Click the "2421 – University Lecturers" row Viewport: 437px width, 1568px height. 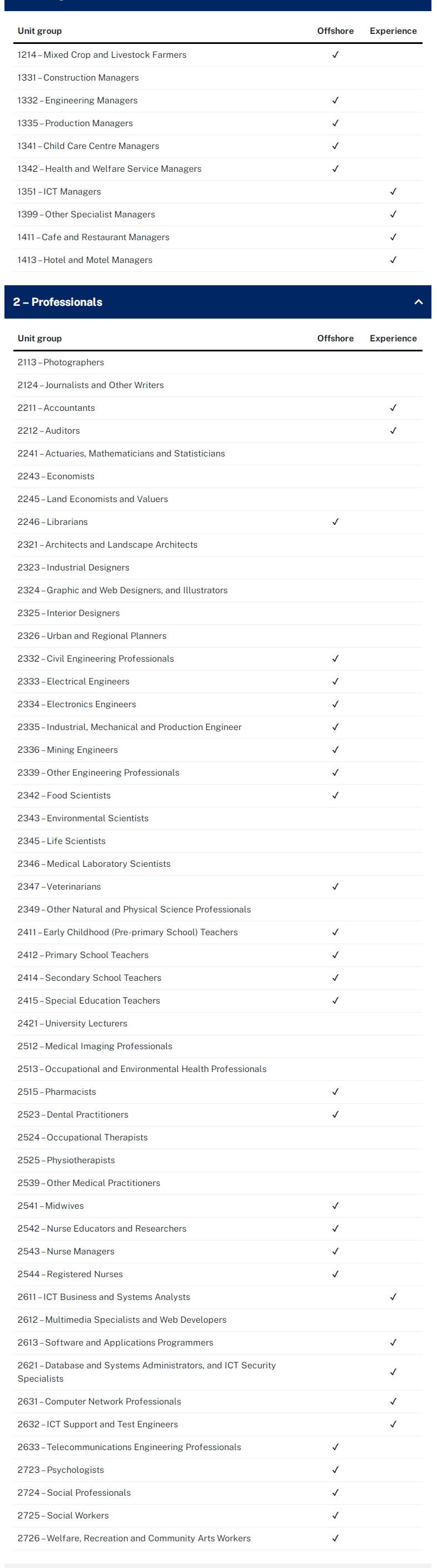tap(72, 1023)
